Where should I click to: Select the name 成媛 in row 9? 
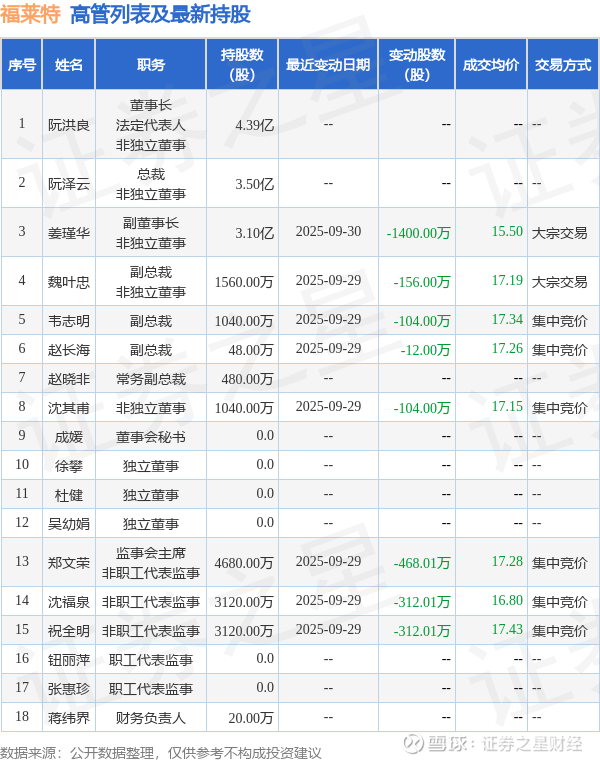pyautogui.click(x=69, y=437)
